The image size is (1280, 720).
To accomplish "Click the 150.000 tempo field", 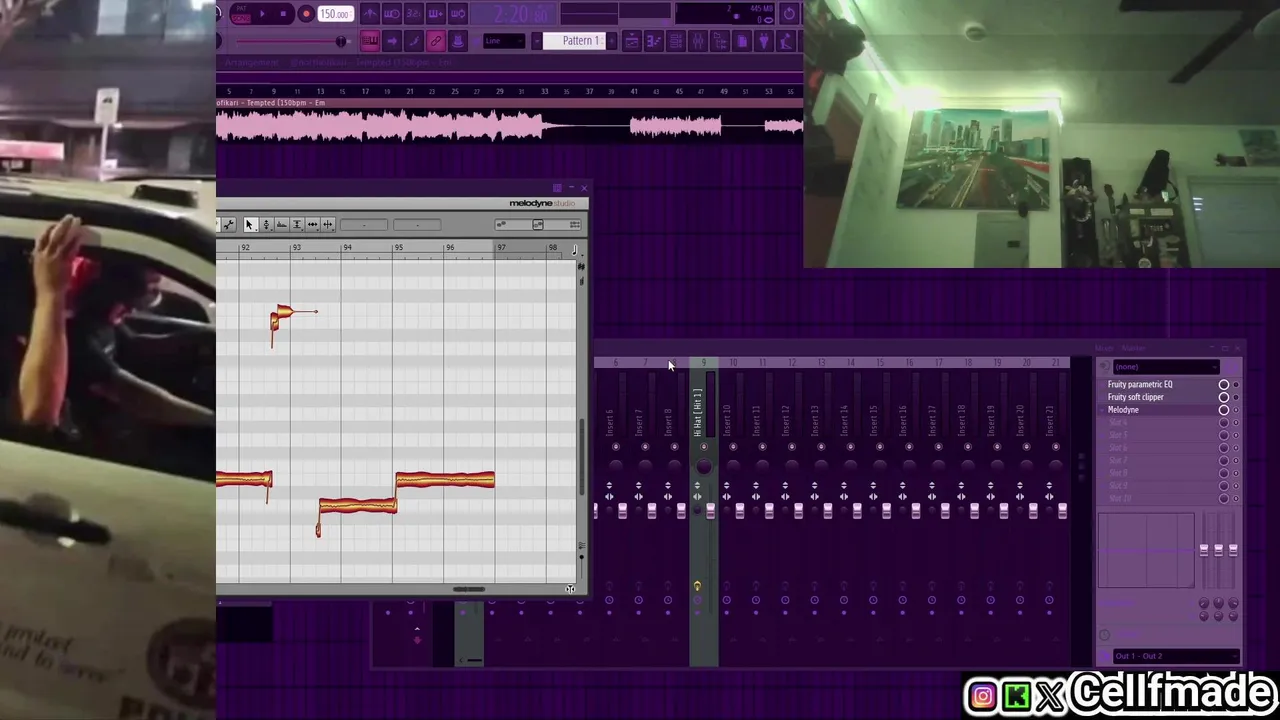I will (x=336, y=14).
